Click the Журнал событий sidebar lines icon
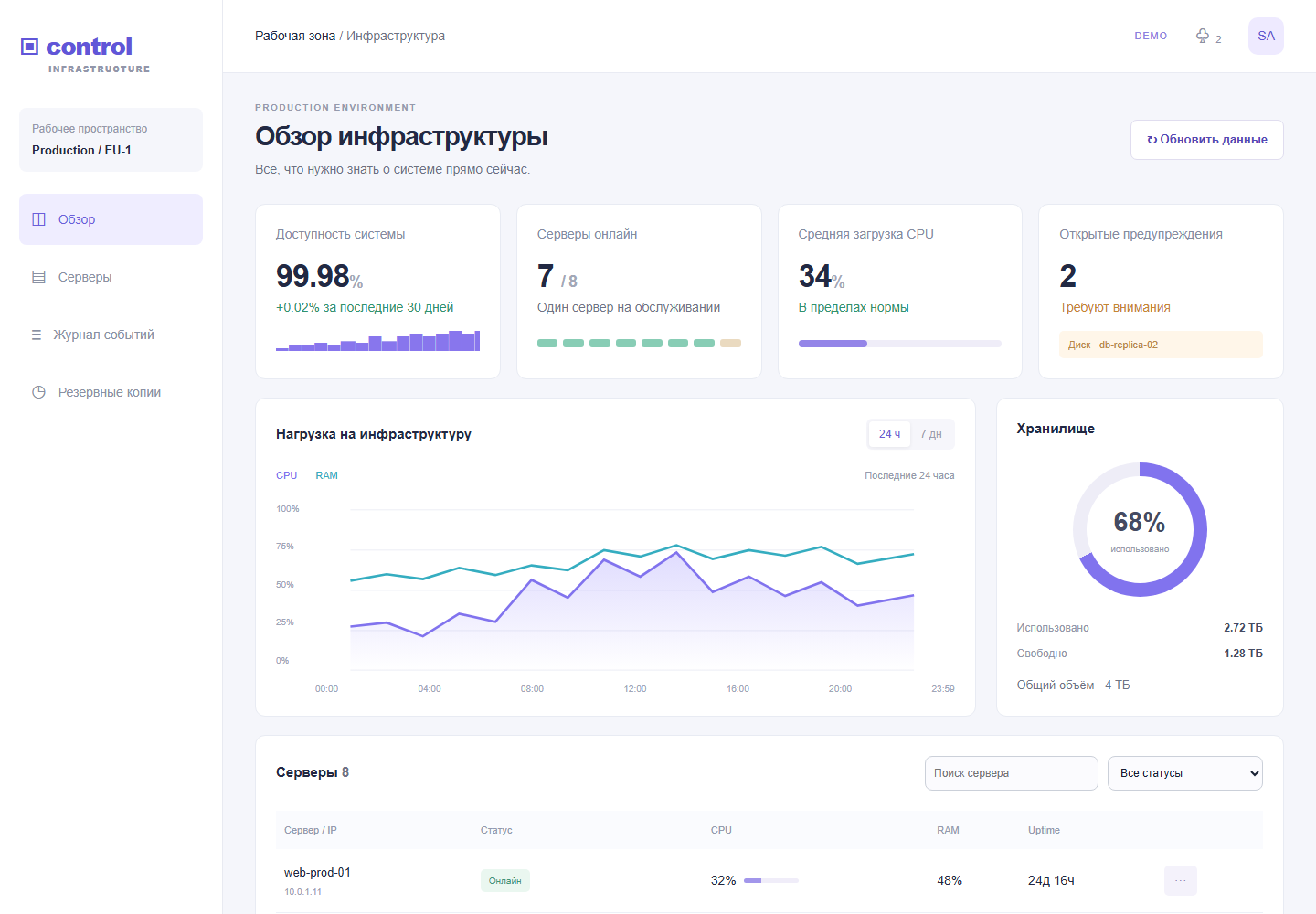The width and height of the screenshot is (1316, 914). (37, 335)
